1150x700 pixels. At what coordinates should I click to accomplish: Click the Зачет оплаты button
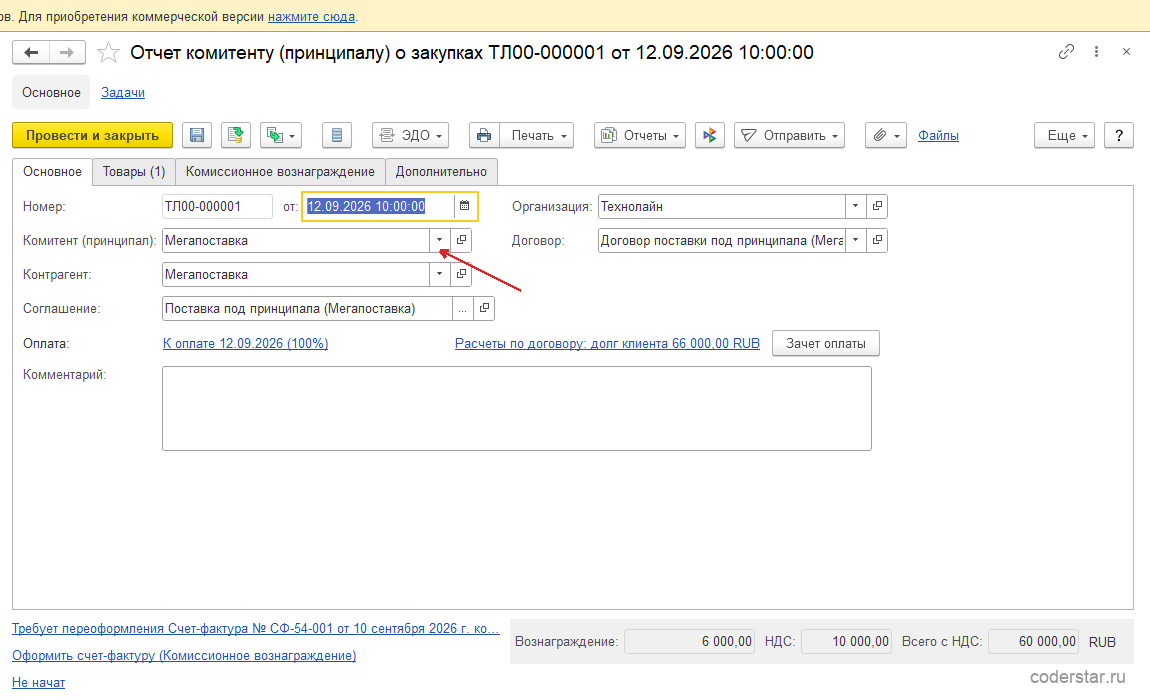826,343
